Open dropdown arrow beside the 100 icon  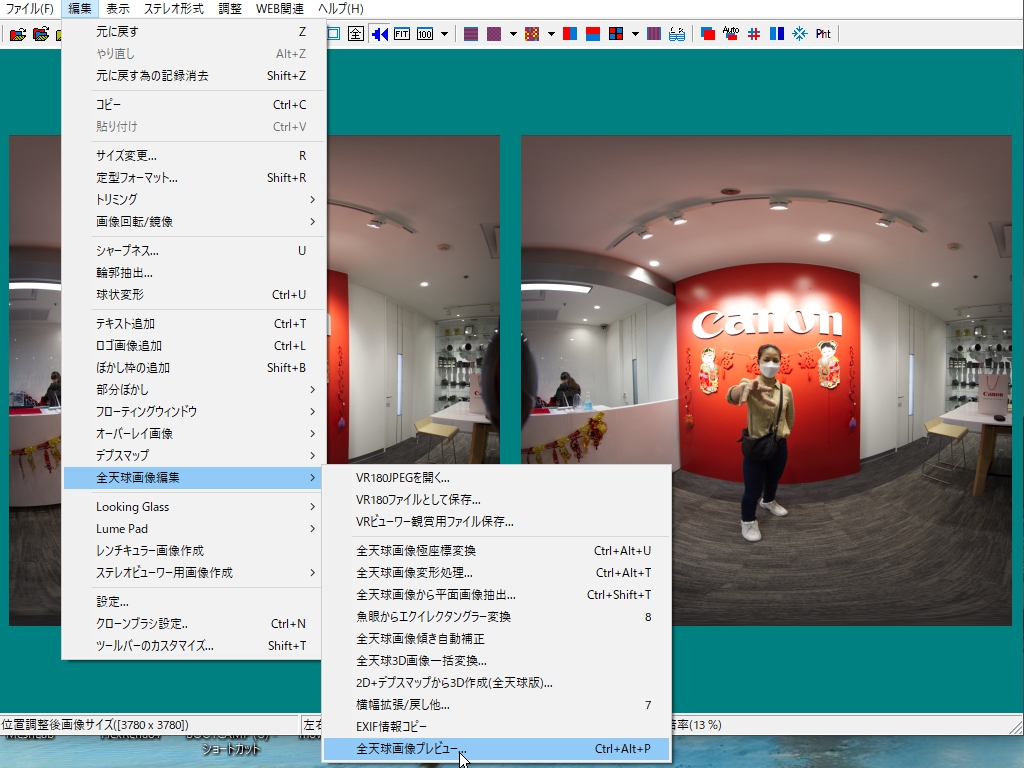(x=444, y=34)
